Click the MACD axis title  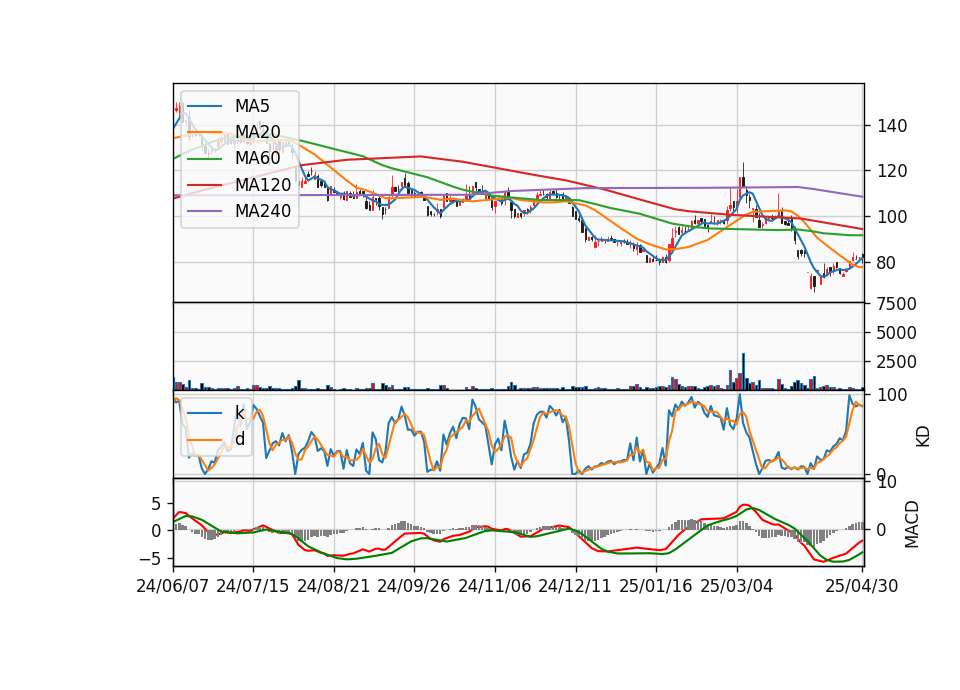912,524
